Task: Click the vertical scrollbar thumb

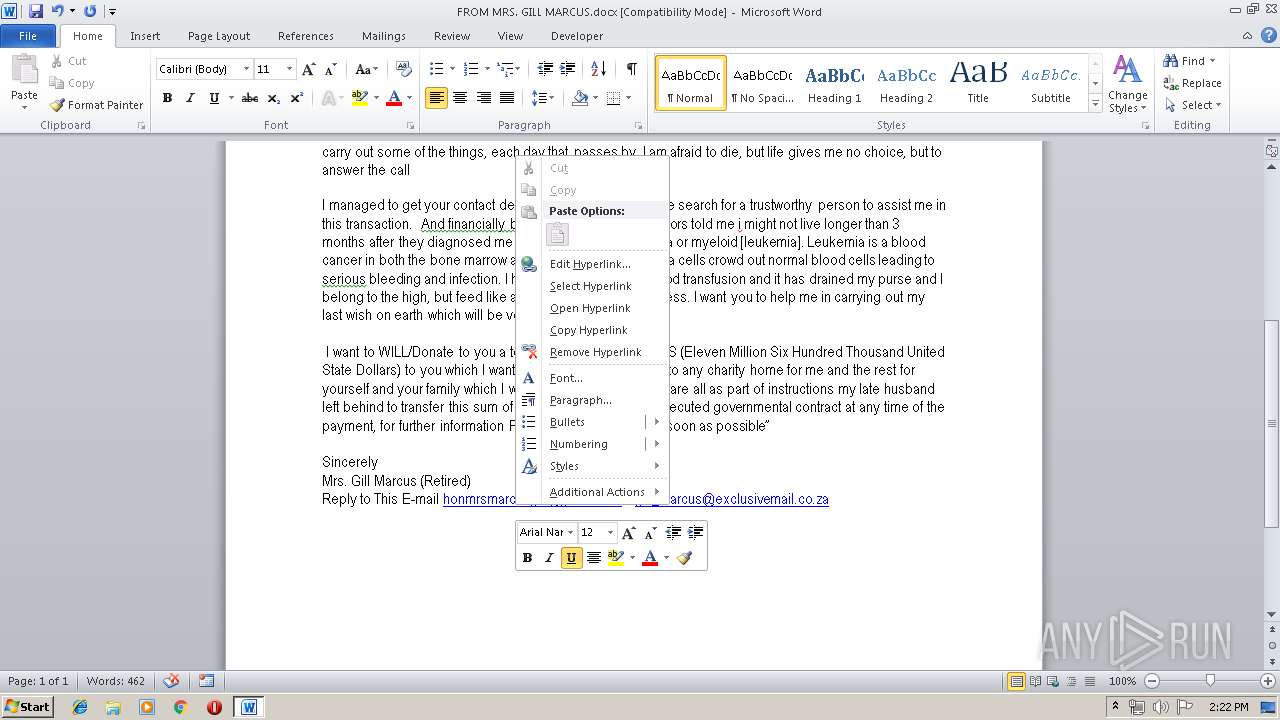Action: coord(1272,423)
